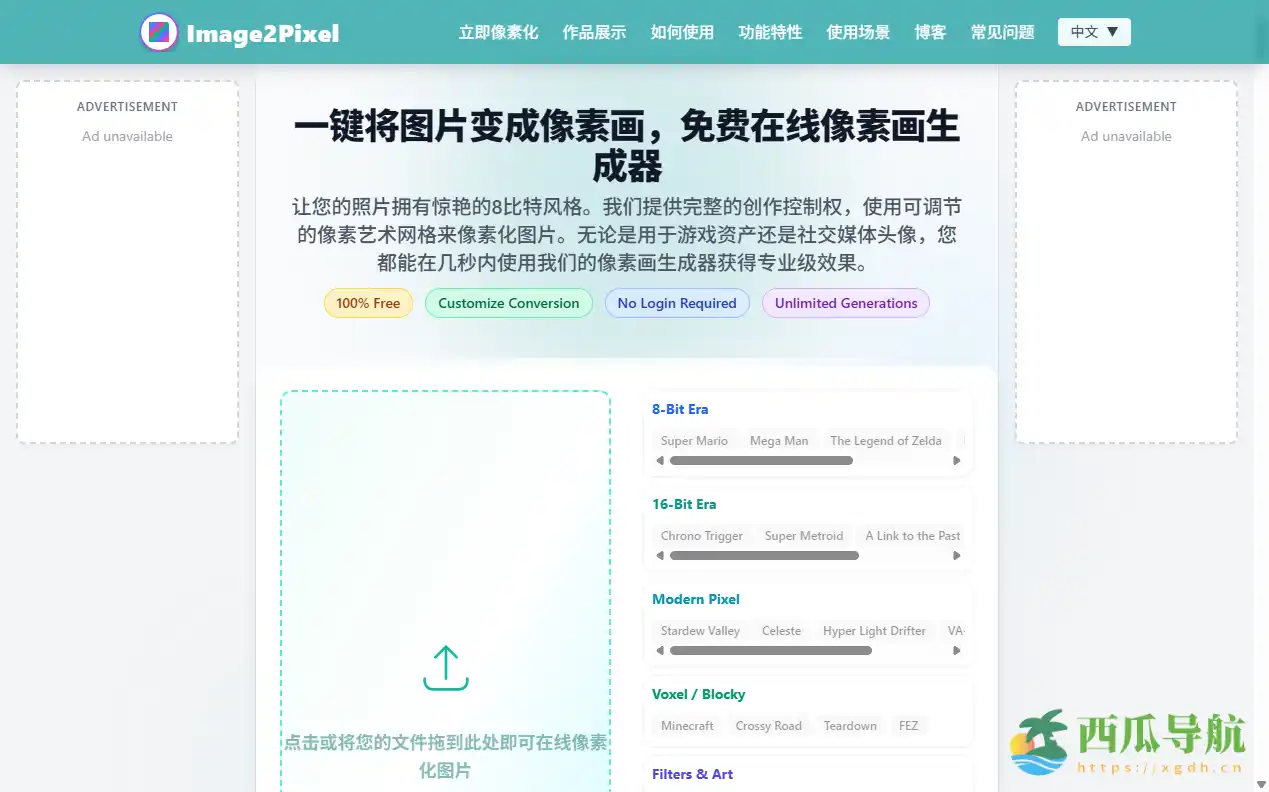This screenshot has width=1269, height=792.
Task: Select the Super Mario style chip
Action: click(x=694, y=440)
